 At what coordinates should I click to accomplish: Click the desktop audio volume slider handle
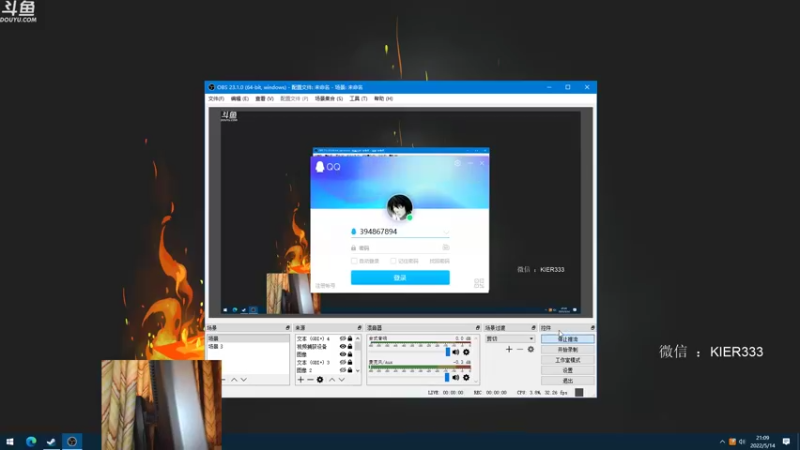pos(447,352)
